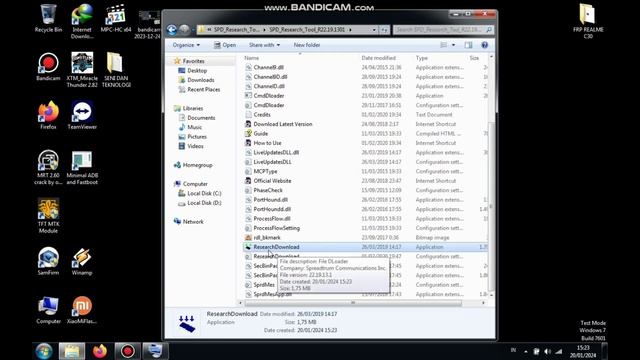Click the search box in Explorer
This screenshot has width=640, height=360.
[x=443, y=30]
